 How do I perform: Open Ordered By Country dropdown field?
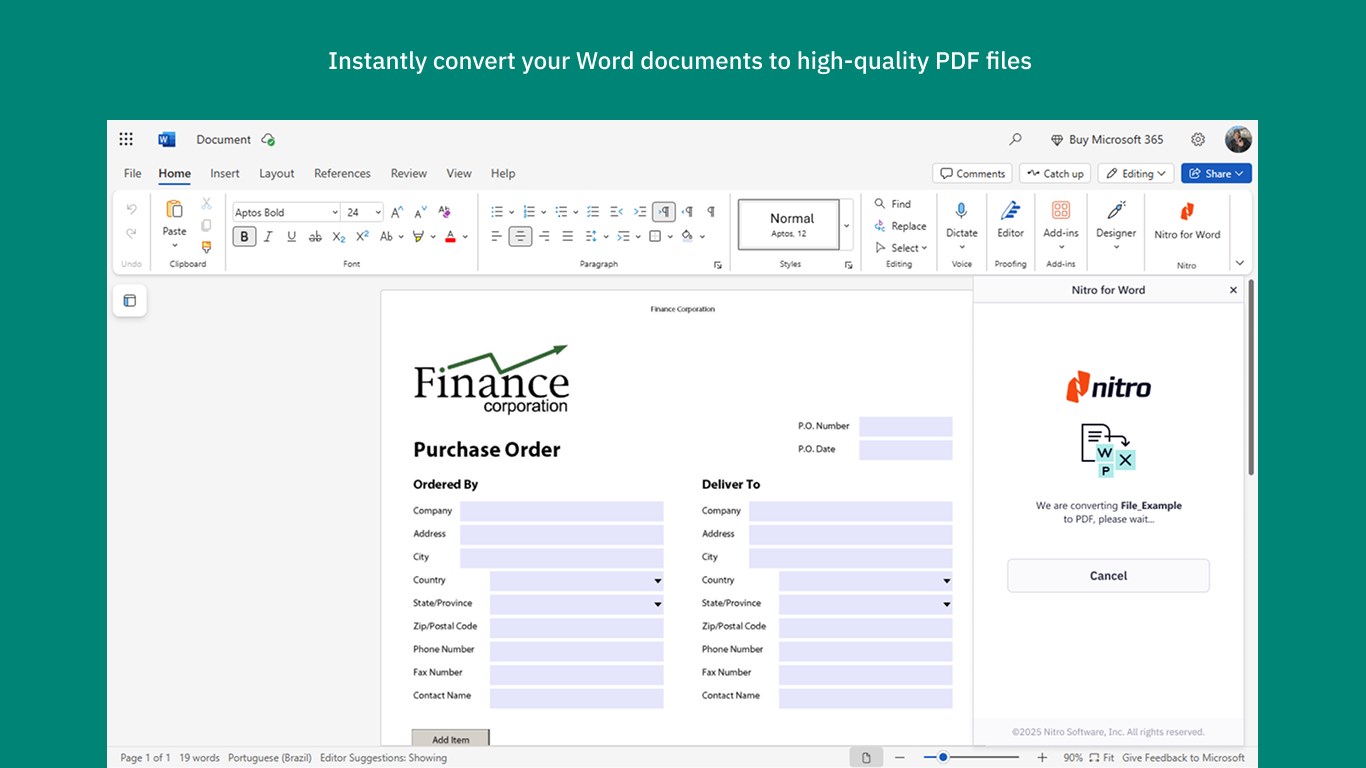577,581
